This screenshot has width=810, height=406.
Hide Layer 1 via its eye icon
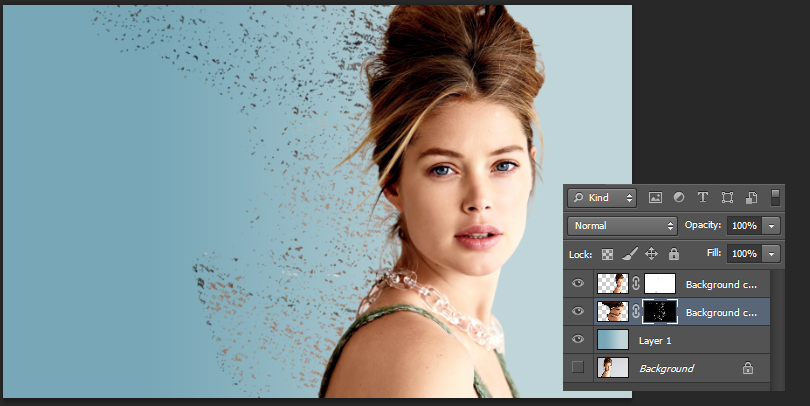tap(578, 339)
